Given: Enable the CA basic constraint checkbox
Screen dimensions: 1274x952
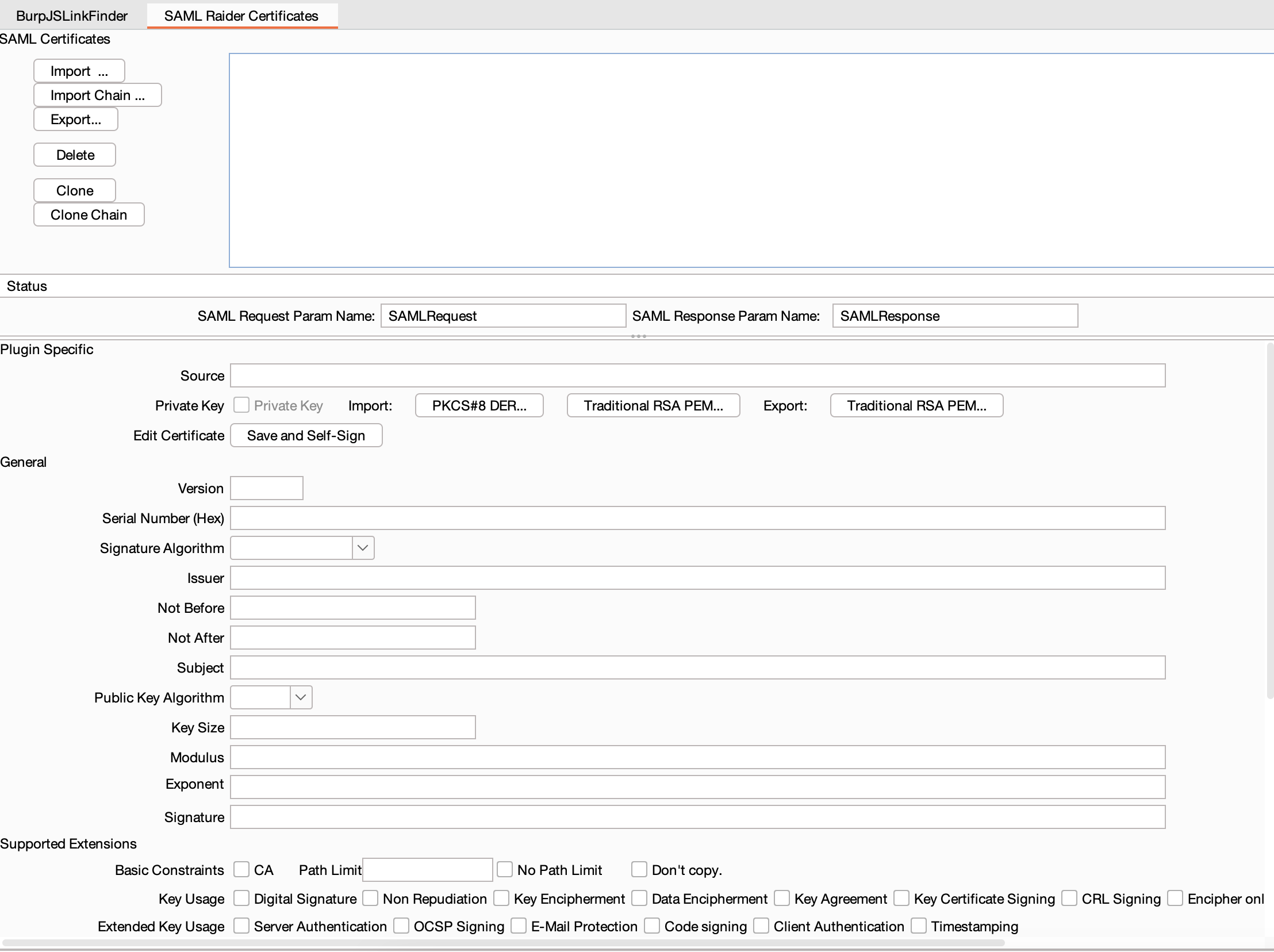Looking at the screenshot, I should coord(241,870).
